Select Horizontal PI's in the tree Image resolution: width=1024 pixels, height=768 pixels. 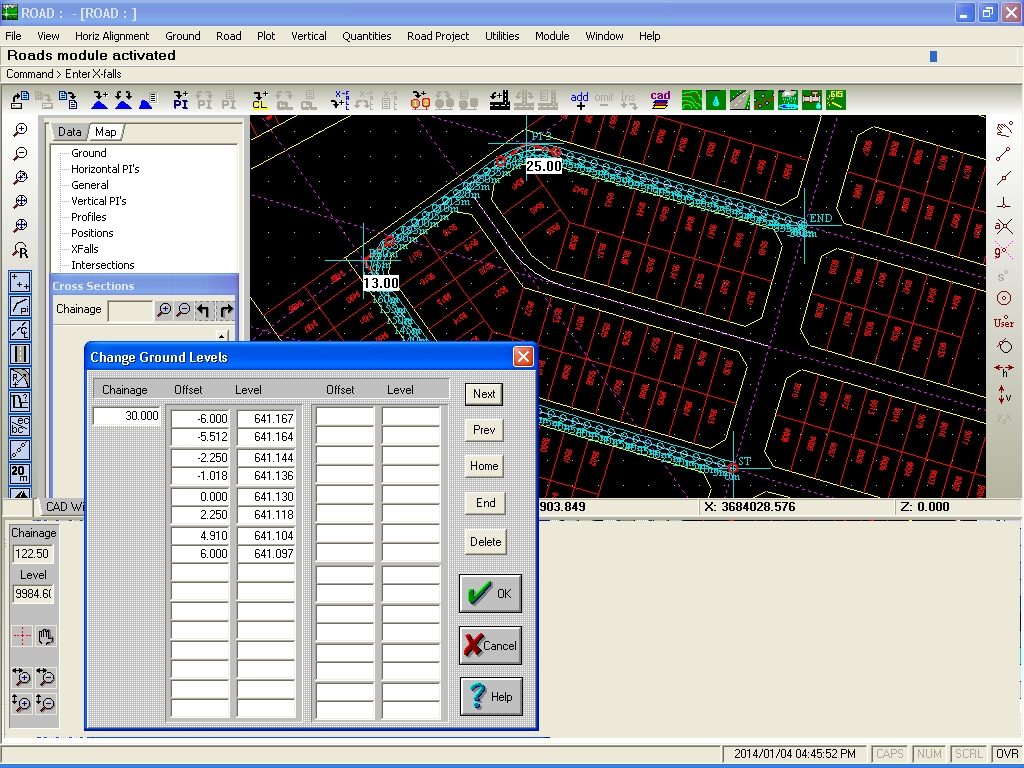105,169
